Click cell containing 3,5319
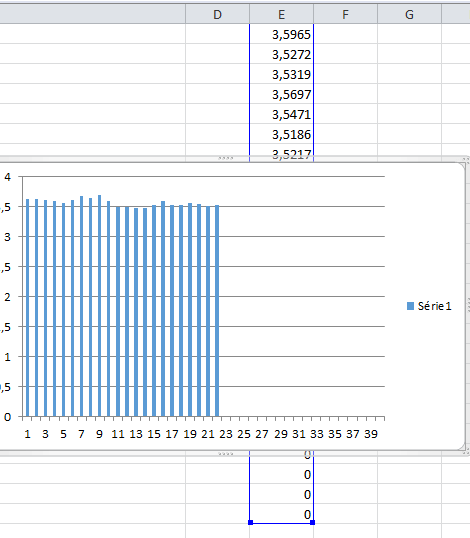This screenshot has height=538, width=470. point(281,74)
